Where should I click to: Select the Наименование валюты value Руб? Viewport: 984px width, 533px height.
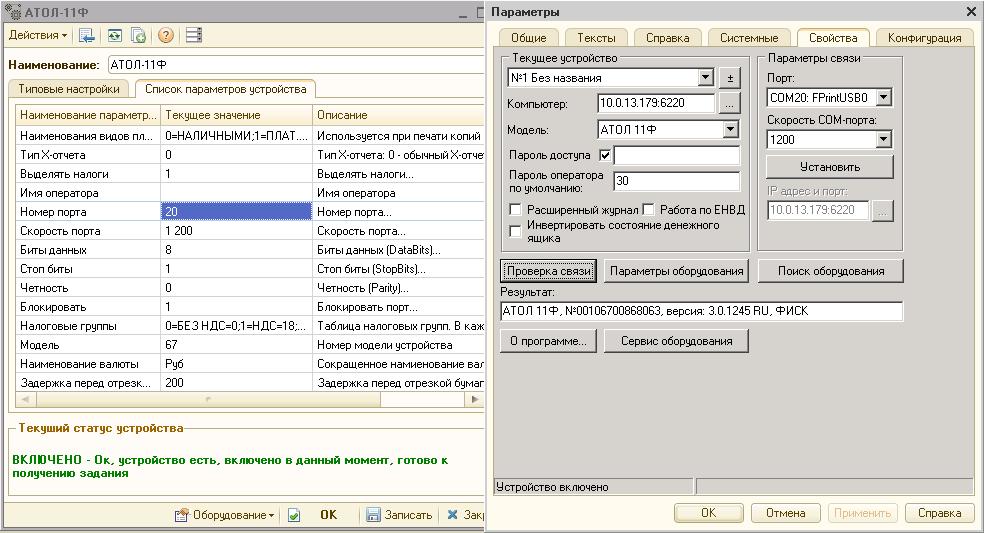(x=236, y=363)
